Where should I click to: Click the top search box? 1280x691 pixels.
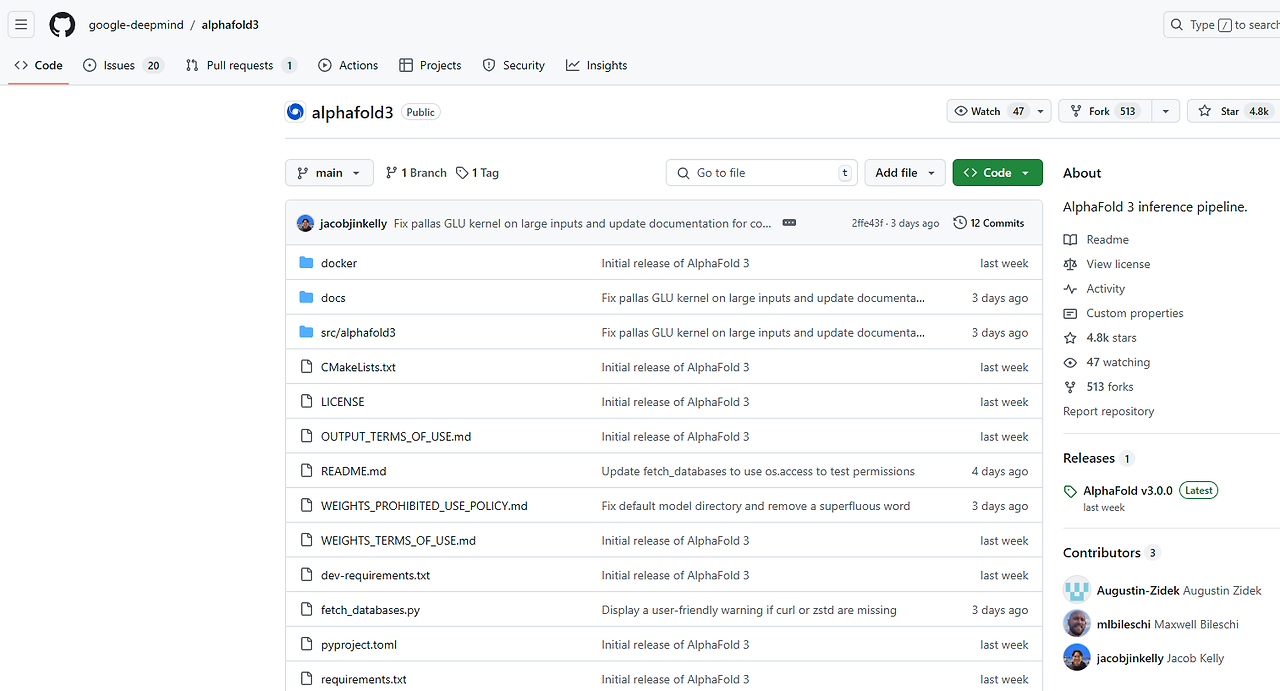click(x=1222, y=25)
